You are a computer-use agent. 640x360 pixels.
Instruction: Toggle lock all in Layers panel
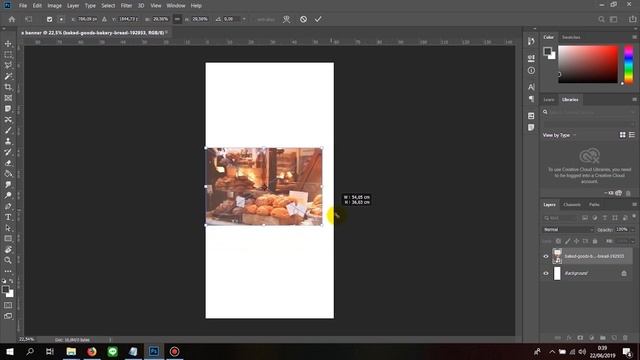pyautogui.click(x=595, y=241)
